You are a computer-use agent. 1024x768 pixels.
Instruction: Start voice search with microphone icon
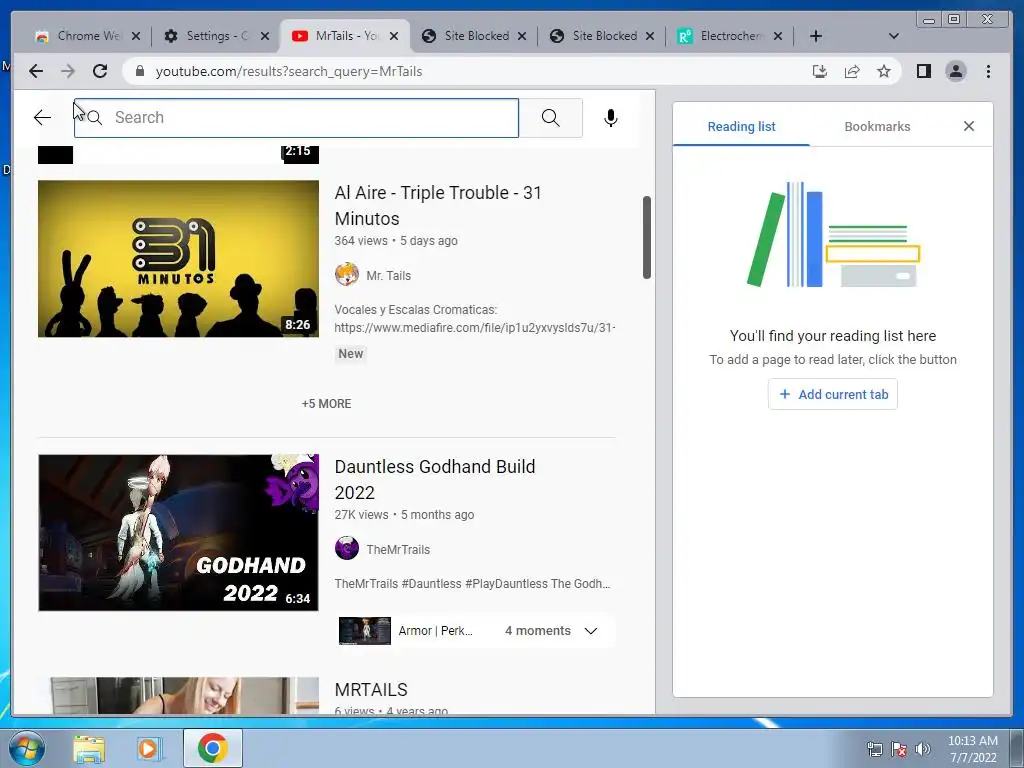(x=611, y=118)
